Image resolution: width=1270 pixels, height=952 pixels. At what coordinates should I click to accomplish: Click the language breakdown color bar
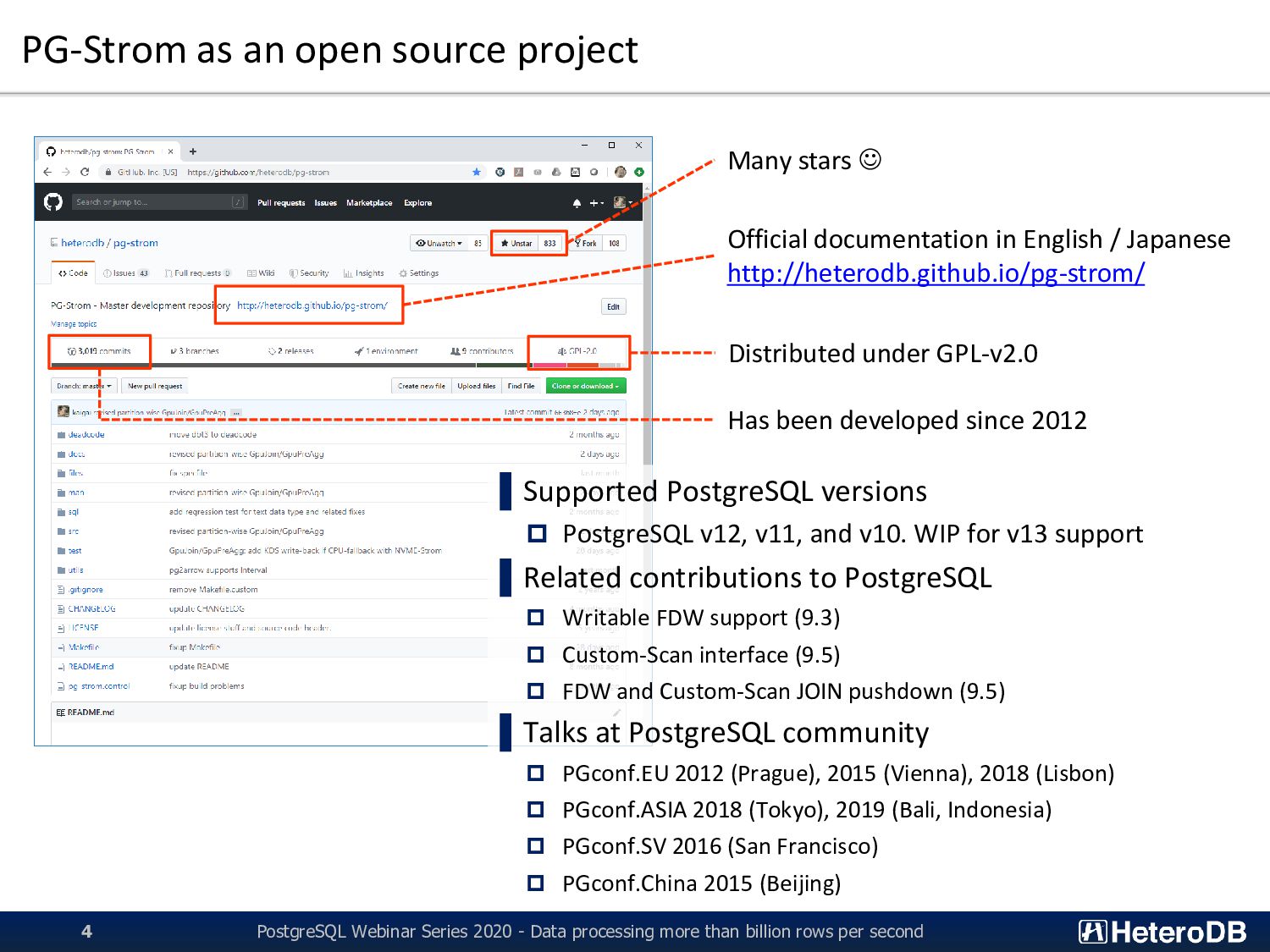coord(337,366)
